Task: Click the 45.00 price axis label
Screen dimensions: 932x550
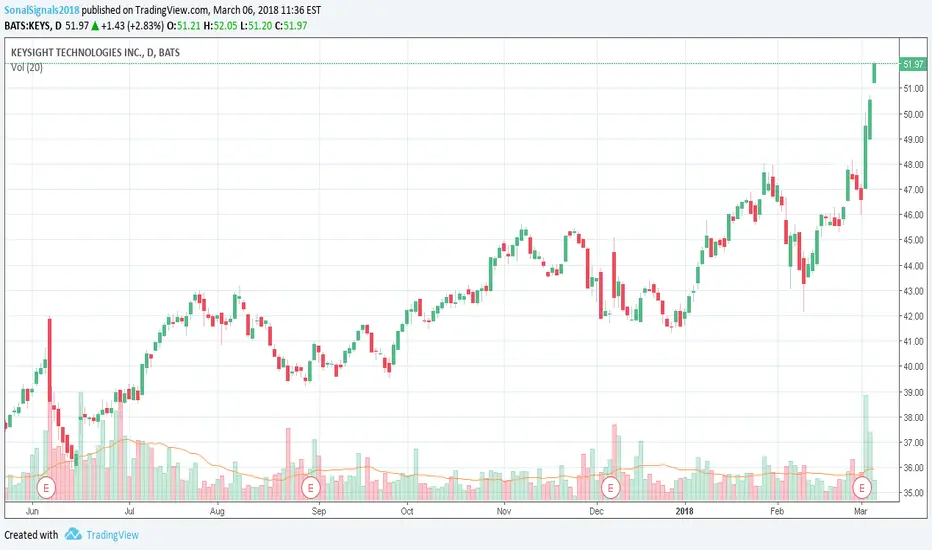Action: [913, 240]
